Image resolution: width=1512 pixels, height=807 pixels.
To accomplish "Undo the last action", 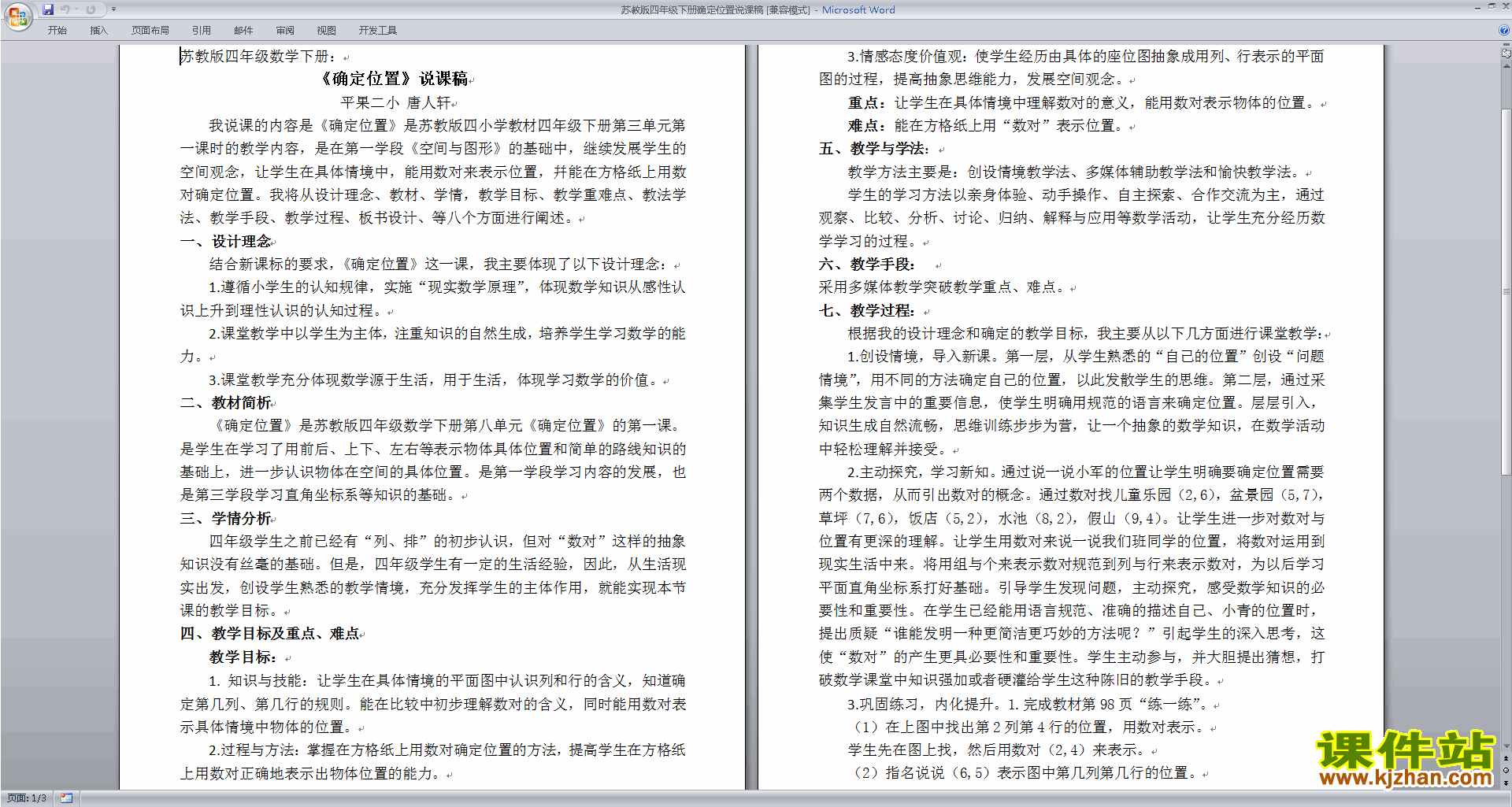I will tap(65, 9).
